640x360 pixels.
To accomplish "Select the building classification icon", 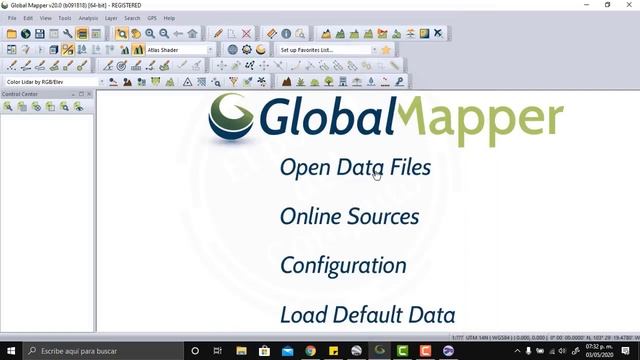I will click(343, 82).
